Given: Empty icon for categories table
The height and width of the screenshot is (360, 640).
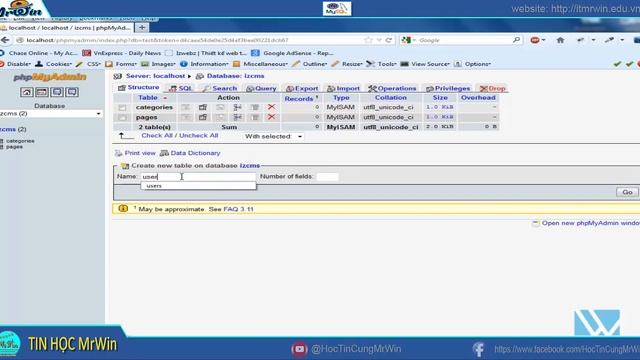Looking at the screenshot, I should (255, 107).
